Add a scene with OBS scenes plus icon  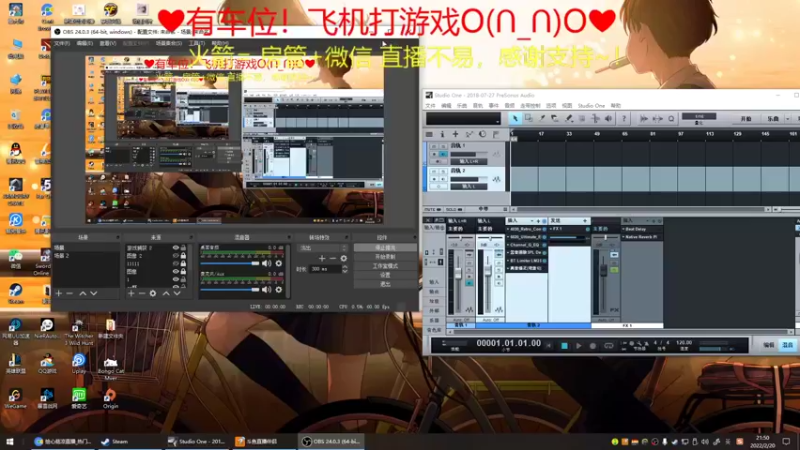(59, 293)
